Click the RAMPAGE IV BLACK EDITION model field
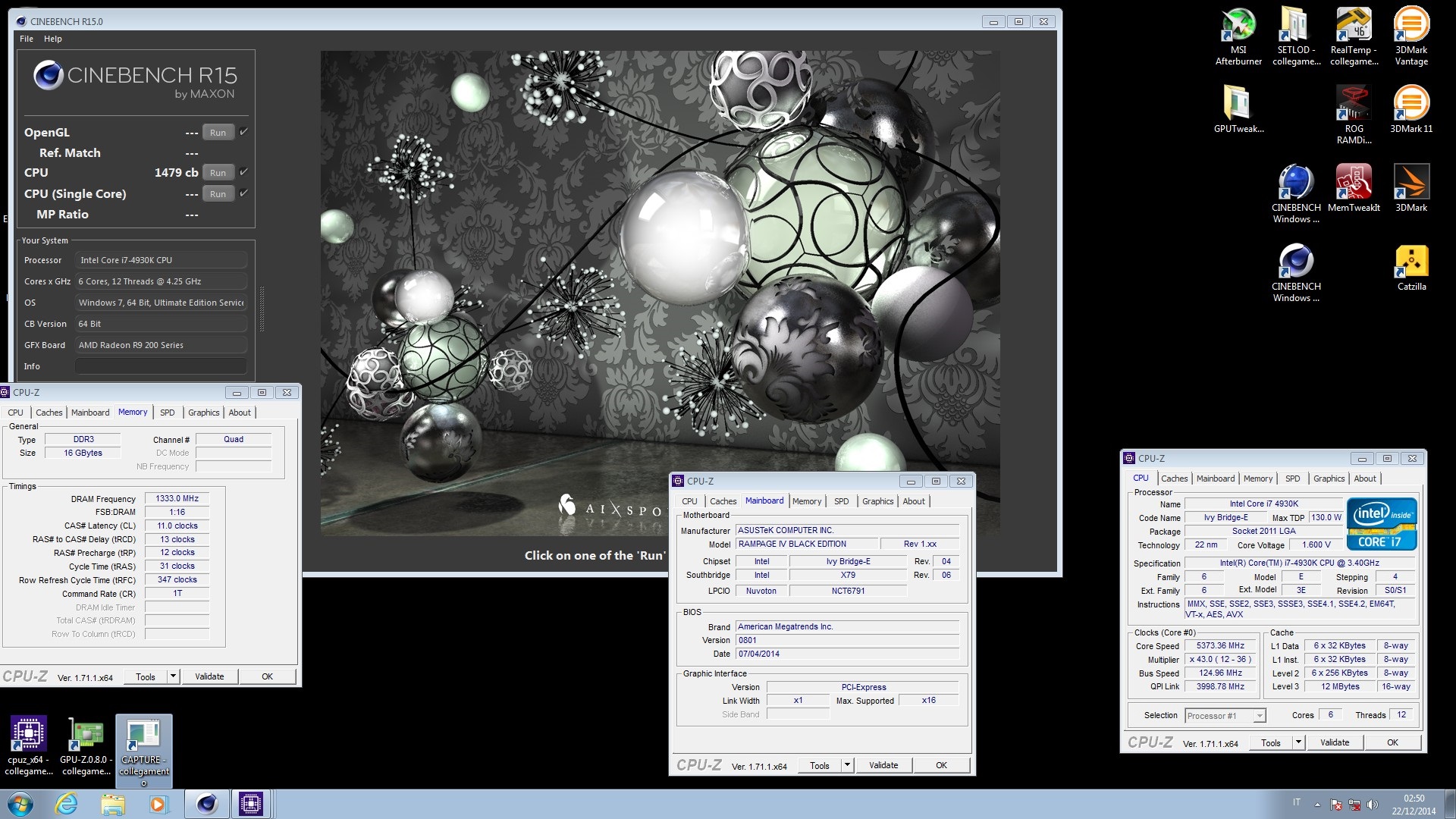Screen dimensions: 1456x819 pos(805,544)
